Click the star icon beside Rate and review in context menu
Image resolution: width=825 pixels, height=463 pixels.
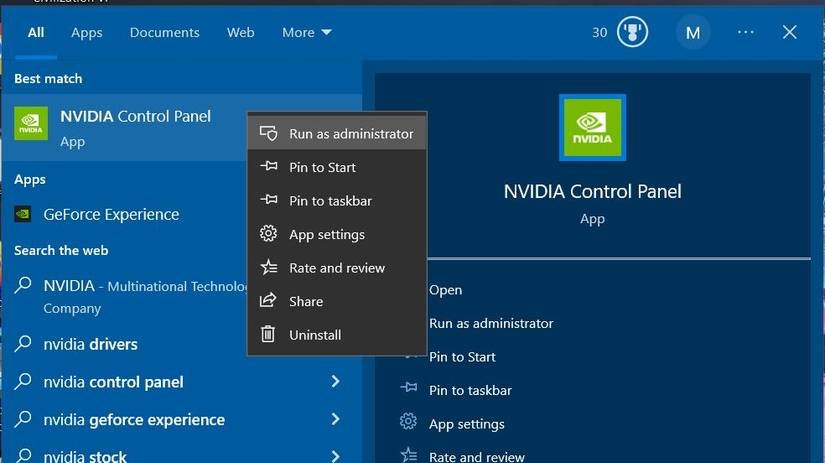(268, 268)
